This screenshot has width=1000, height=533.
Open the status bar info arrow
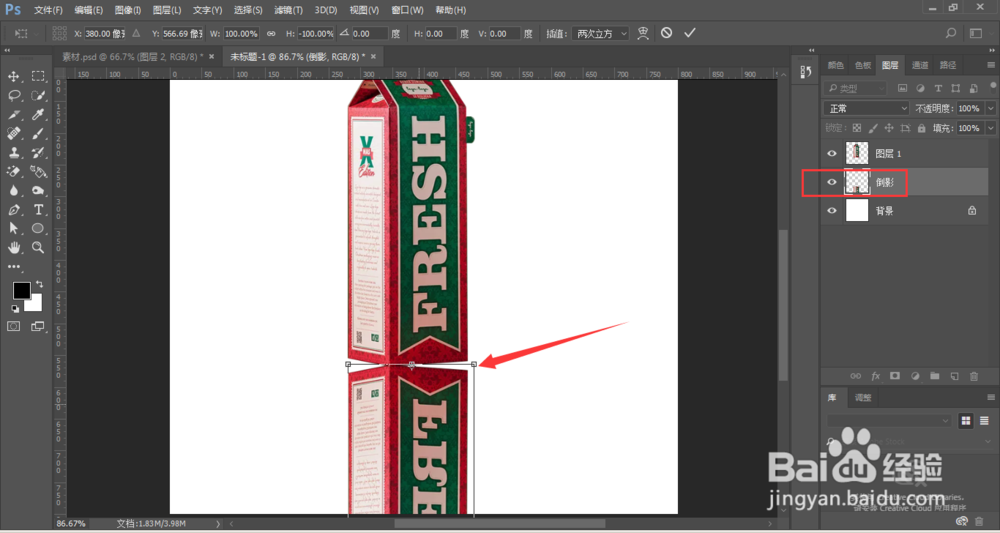[217, 523]
